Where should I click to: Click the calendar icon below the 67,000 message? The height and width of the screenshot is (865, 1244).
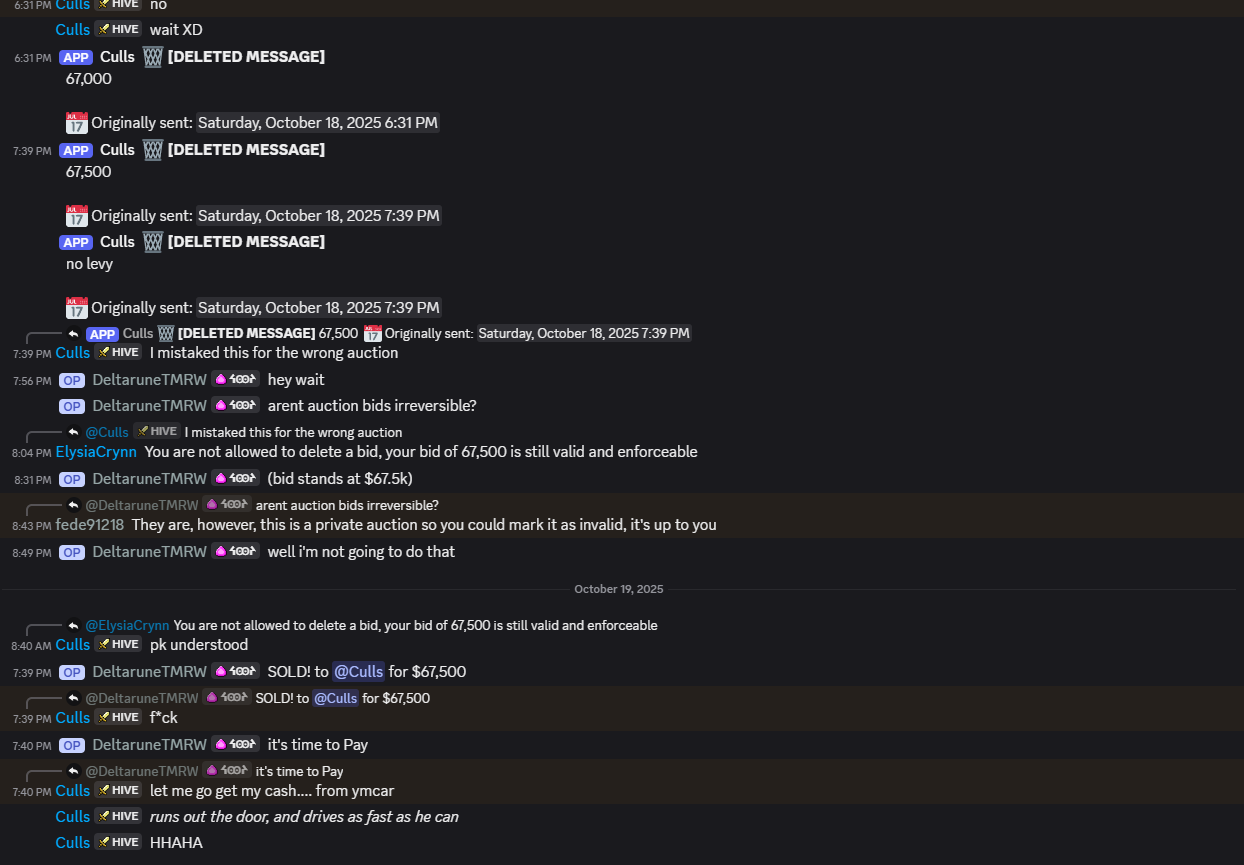(76, 123)
